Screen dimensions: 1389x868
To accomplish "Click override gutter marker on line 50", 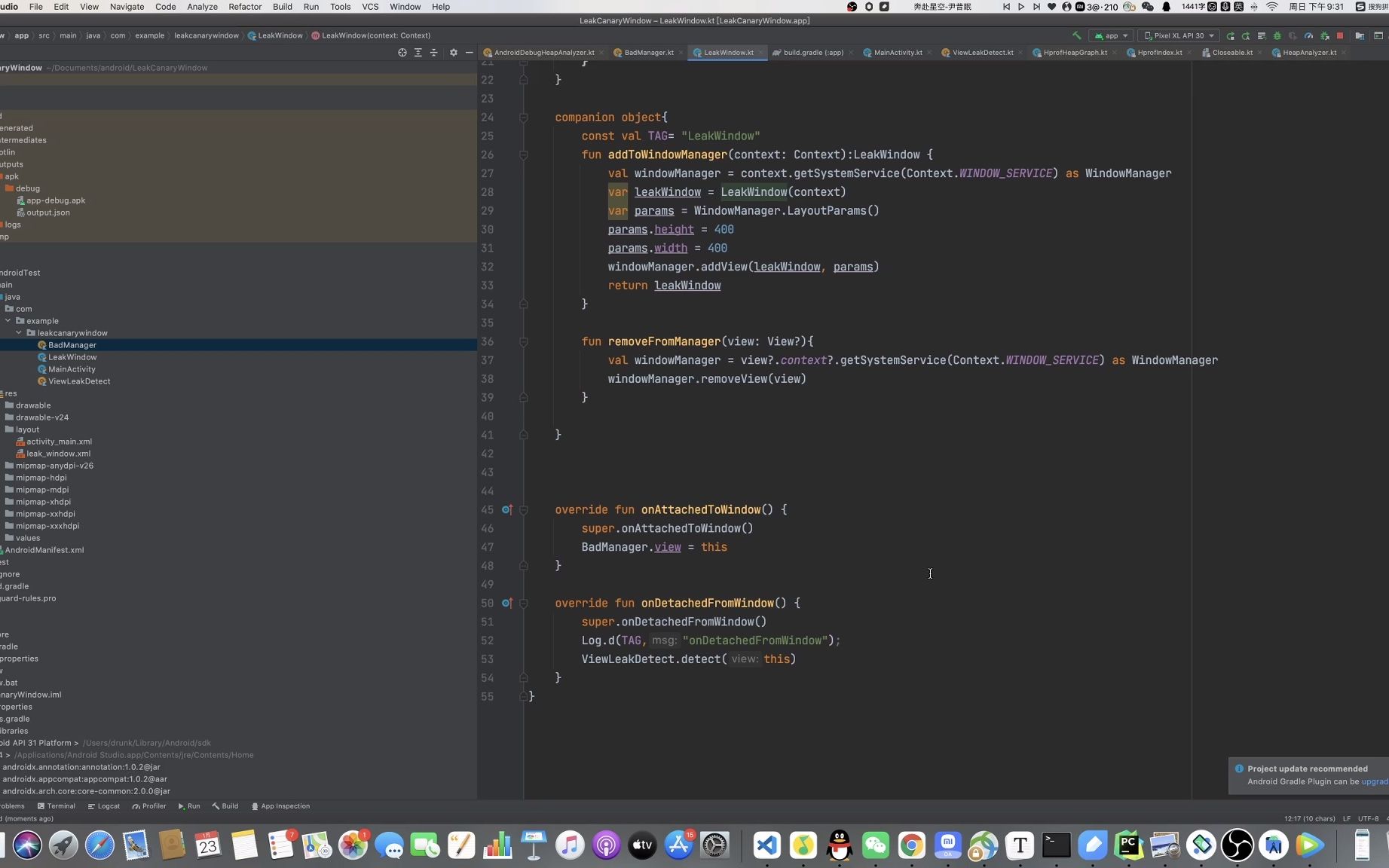I will [506, 604].
